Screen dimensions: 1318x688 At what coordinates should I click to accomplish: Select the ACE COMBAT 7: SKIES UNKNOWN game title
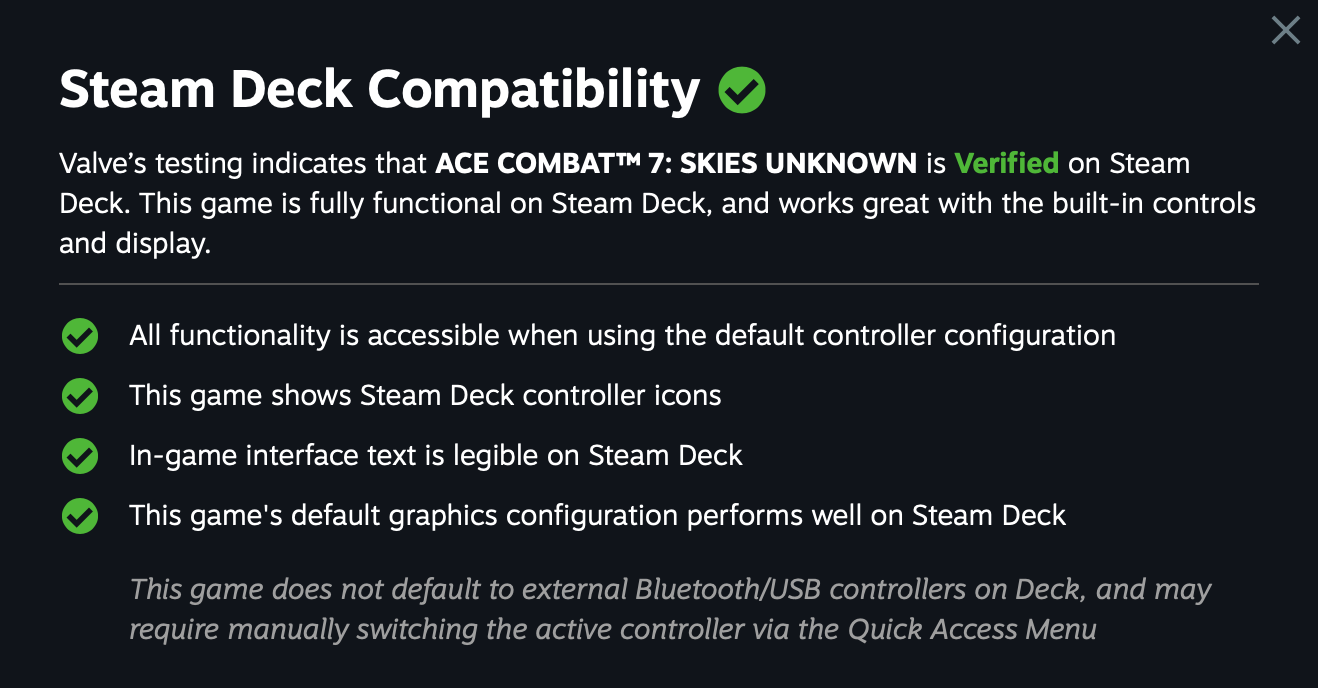676,163
